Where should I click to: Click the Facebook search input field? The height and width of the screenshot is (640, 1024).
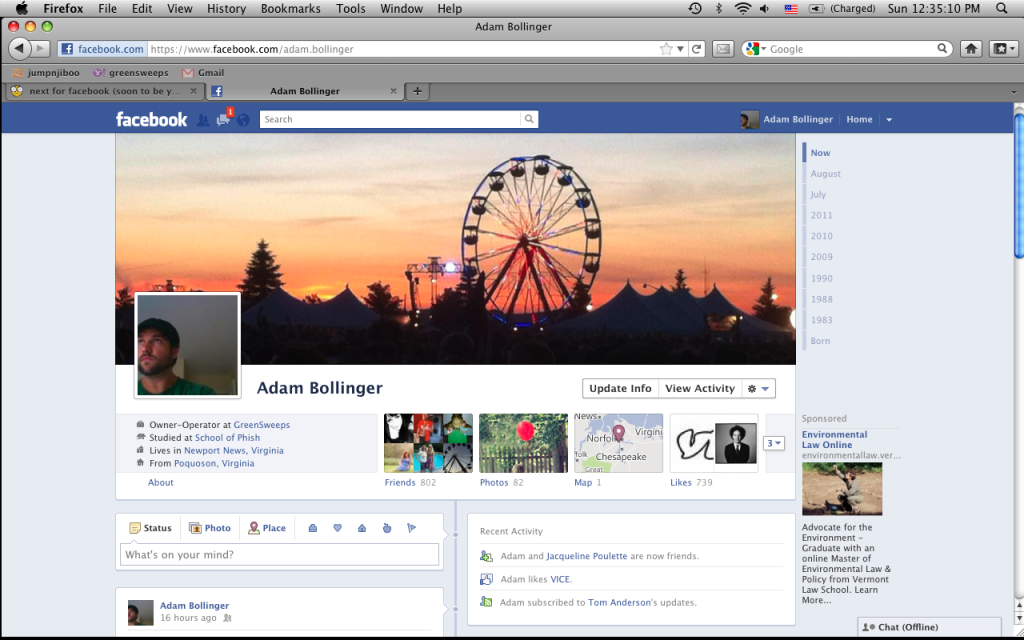(391, 119)
